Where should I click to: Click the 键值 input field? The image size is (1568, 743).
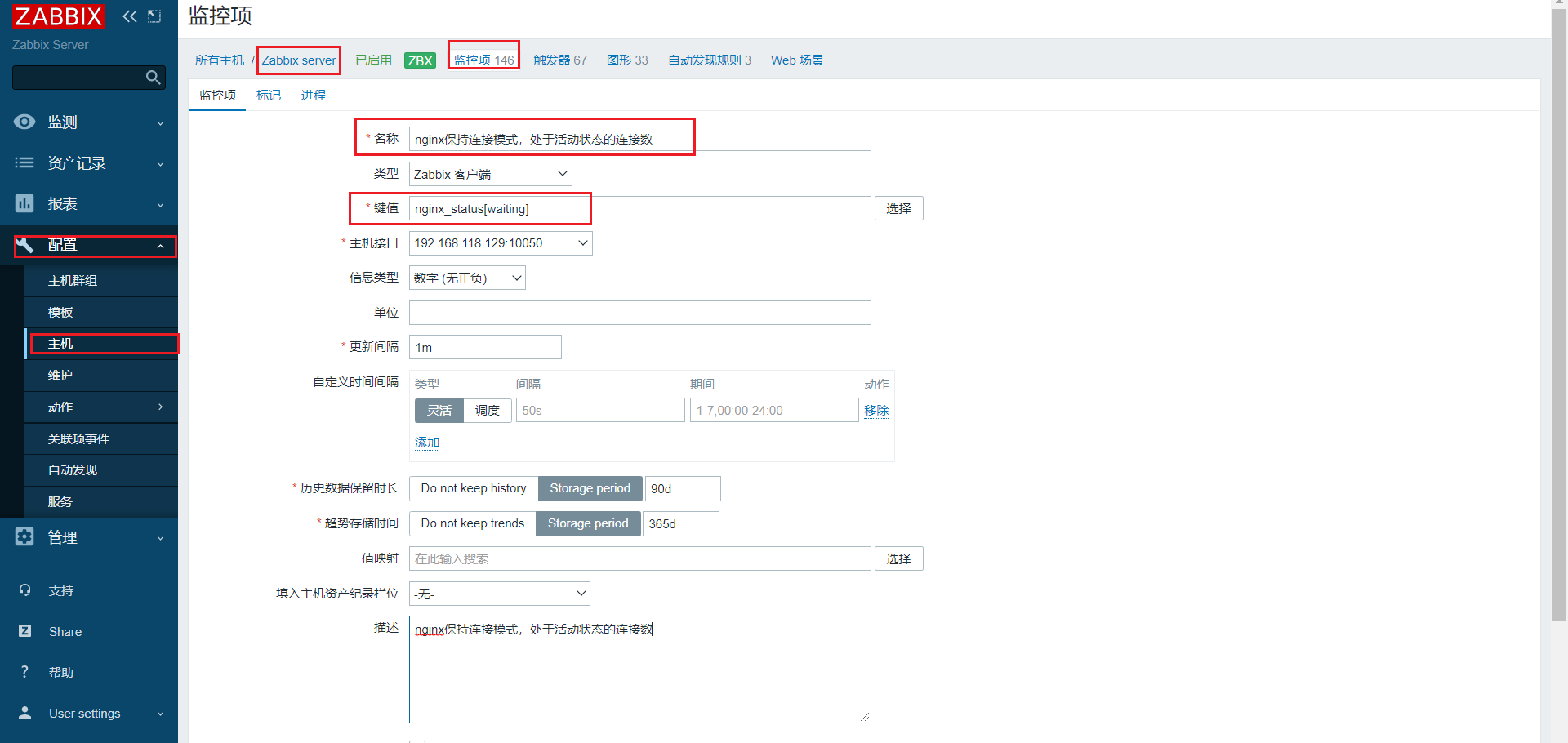[640, 208]
